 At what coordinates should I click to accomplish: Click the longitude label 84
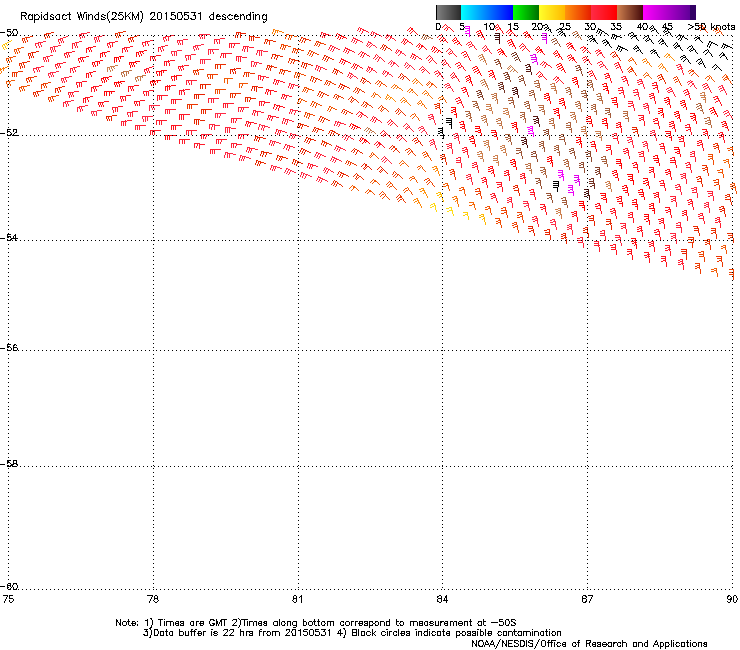point(442,599)
